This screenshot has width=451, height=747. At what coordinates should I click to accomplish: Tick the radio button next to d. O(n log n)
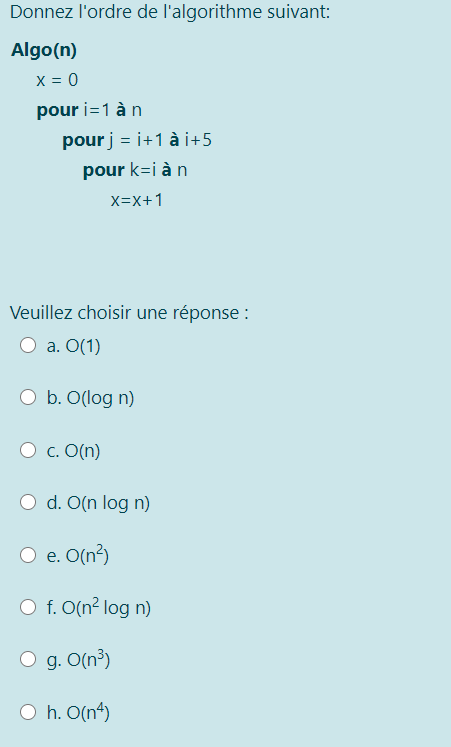point(28,502)
